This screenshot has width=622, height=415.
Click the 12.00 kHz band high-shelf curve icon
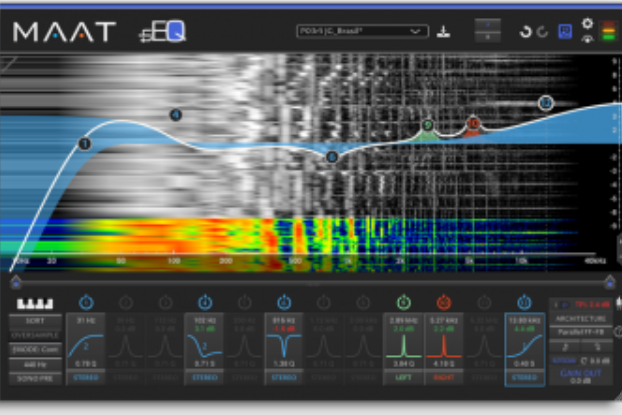point(524,346)
